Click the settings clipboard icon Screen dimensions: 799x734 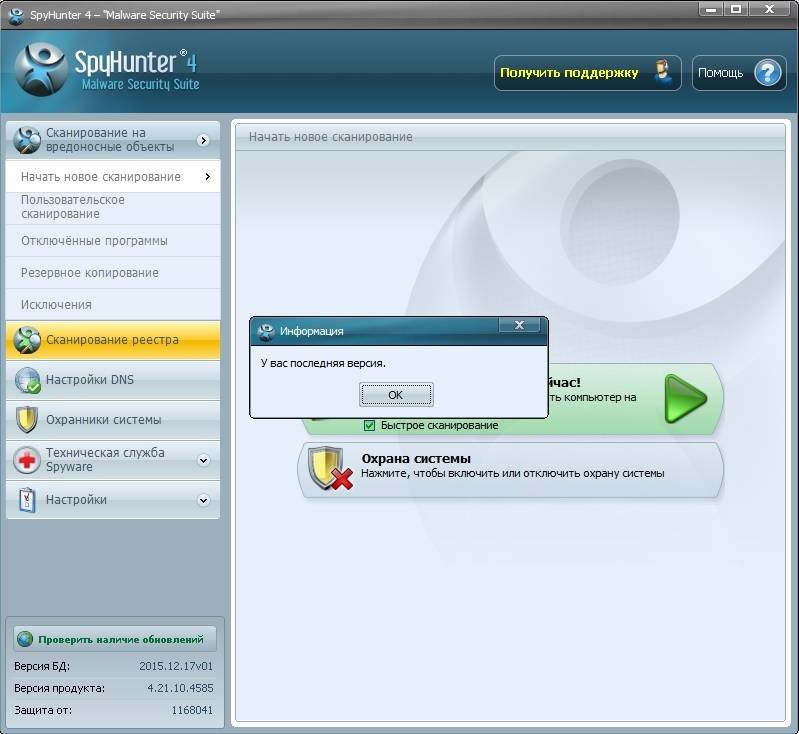[x=27, y=500]
